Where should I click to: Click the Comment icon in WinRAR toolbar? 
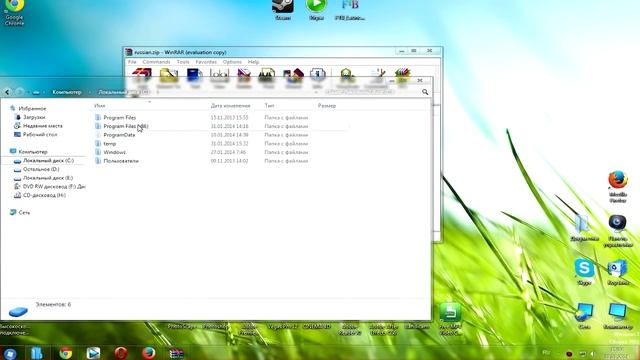(x=378, y=76)
